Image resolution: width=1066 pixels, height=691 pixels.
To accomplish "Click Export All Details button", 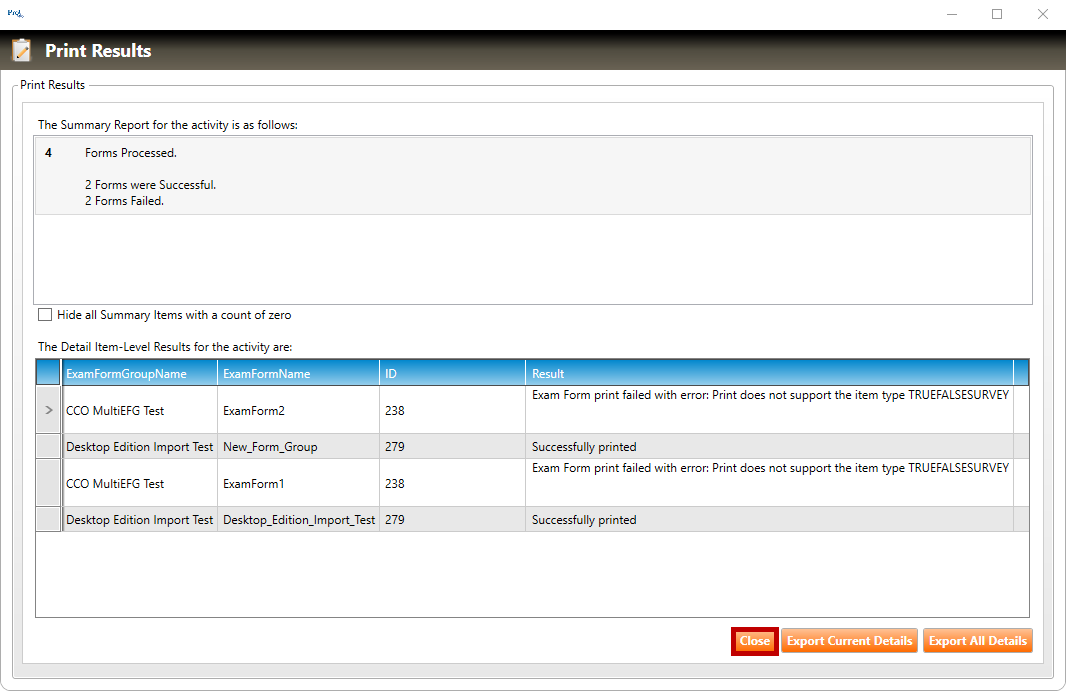I will pos(977,641).
